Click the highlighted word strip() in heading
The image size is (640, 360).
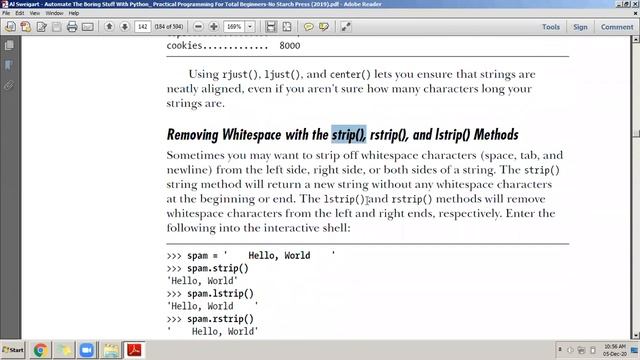[349, 135]
